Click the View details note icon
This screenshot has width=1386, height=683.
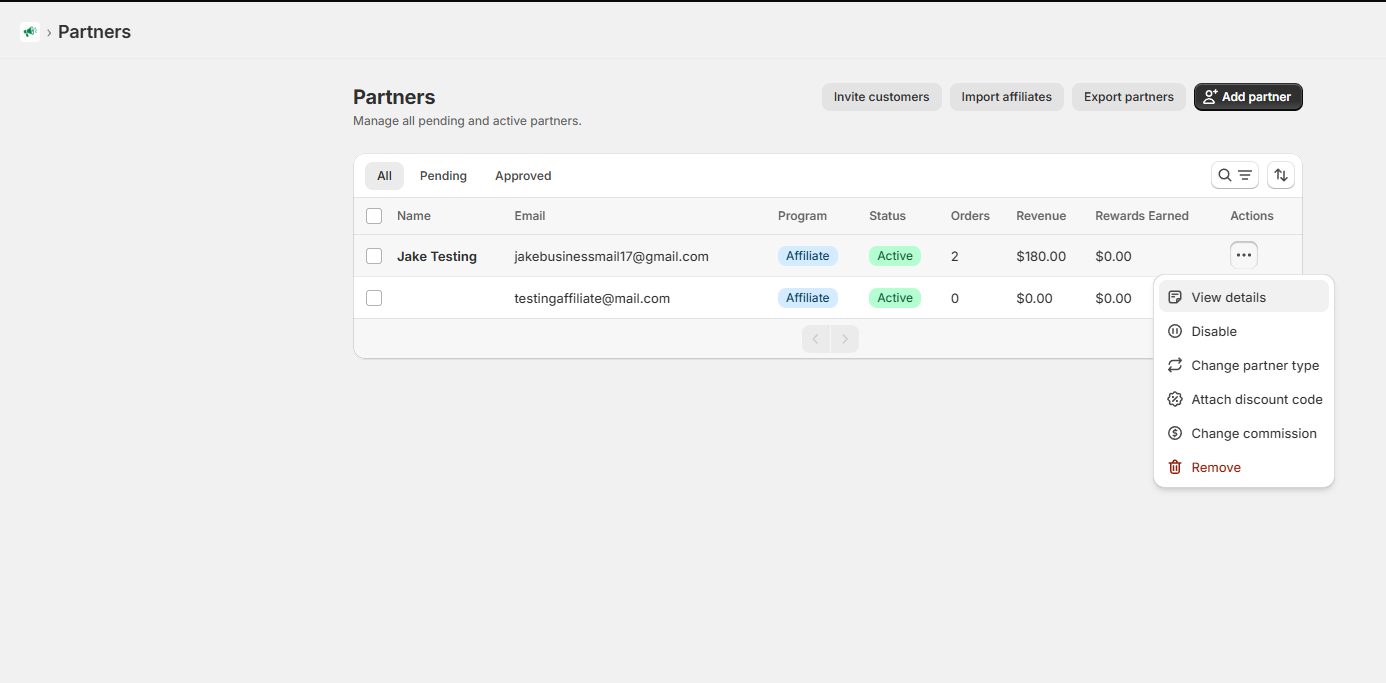tap(1175, 297)
